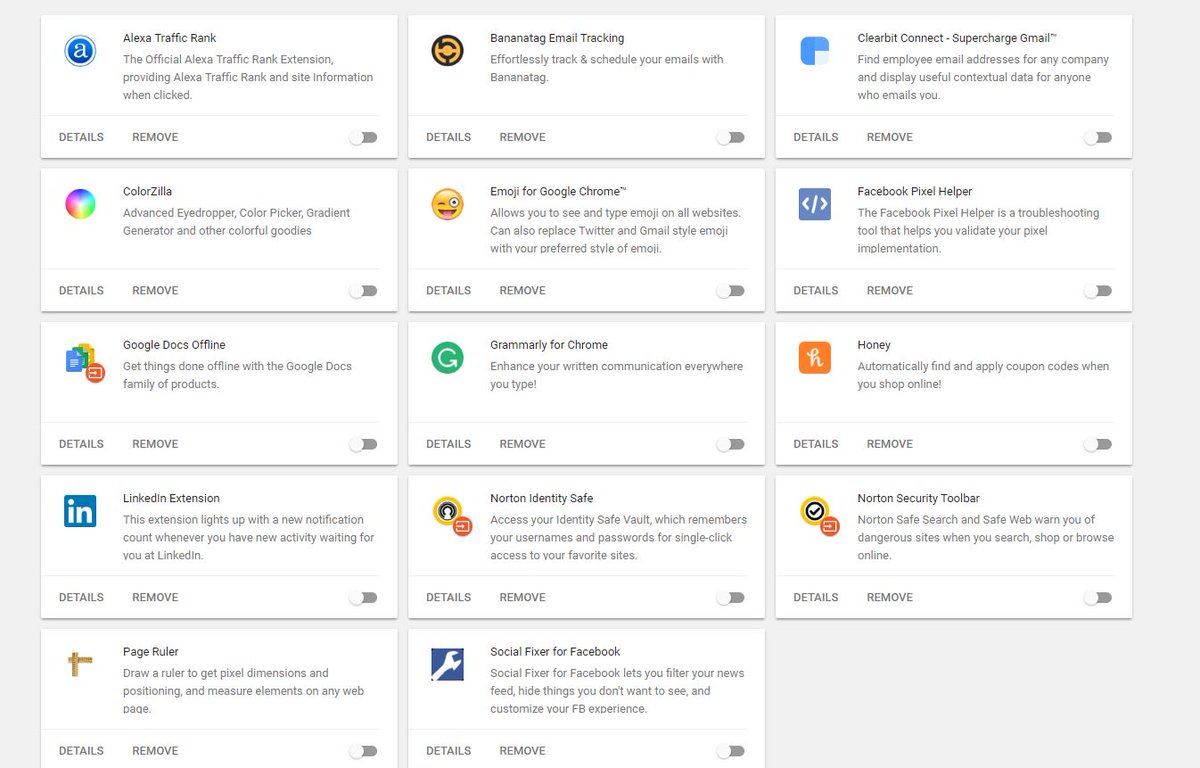1200x768 pixels.
Task: View Details of Clearbit Connect
Action: tap(815, 137)
